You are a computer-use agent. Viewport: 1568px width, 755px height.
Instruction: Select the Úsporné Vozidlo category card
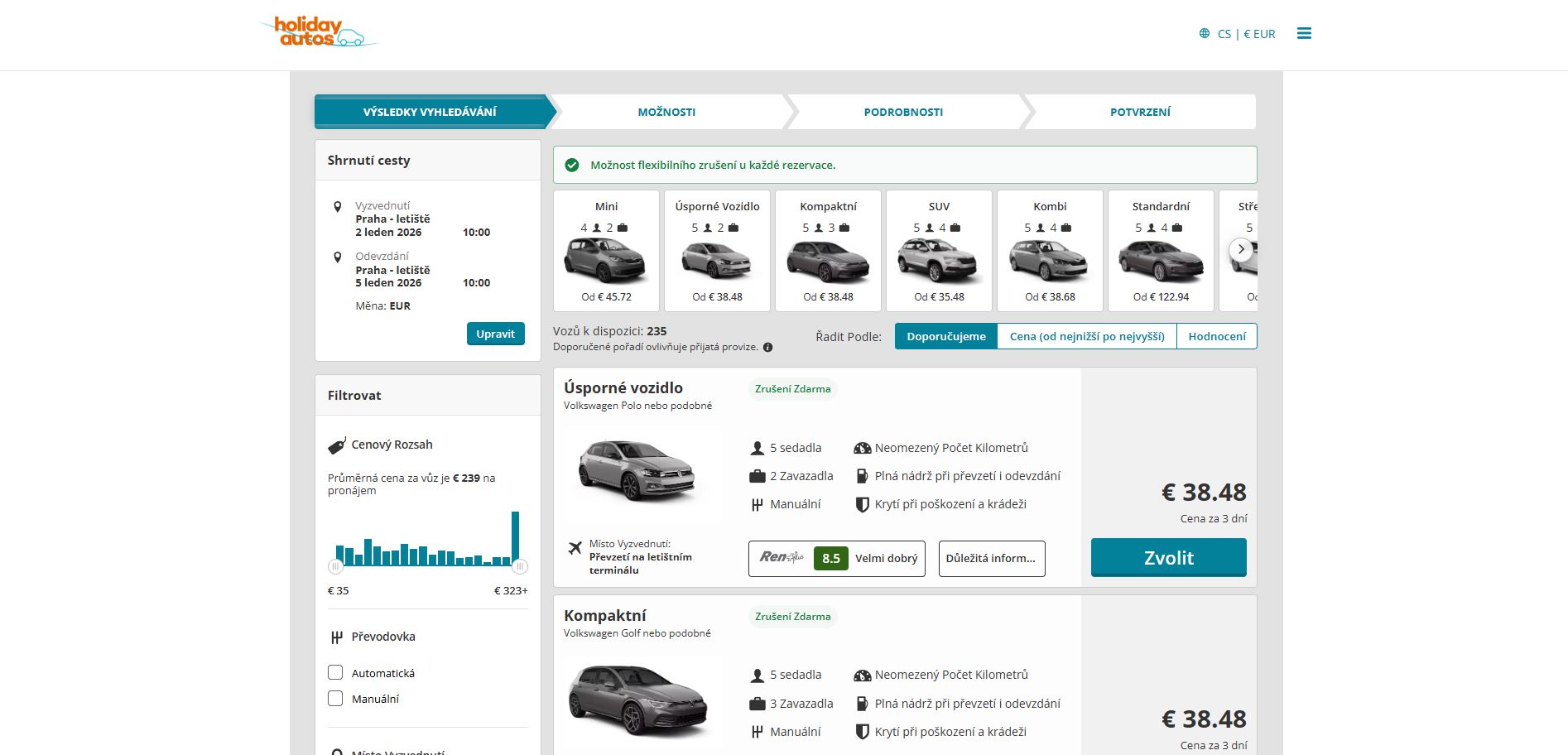717,251
